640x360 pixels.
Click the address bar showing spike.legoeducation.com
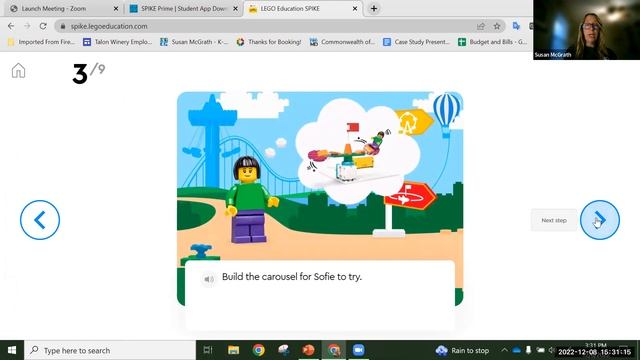pyautogui.click(x=280, y=26)
